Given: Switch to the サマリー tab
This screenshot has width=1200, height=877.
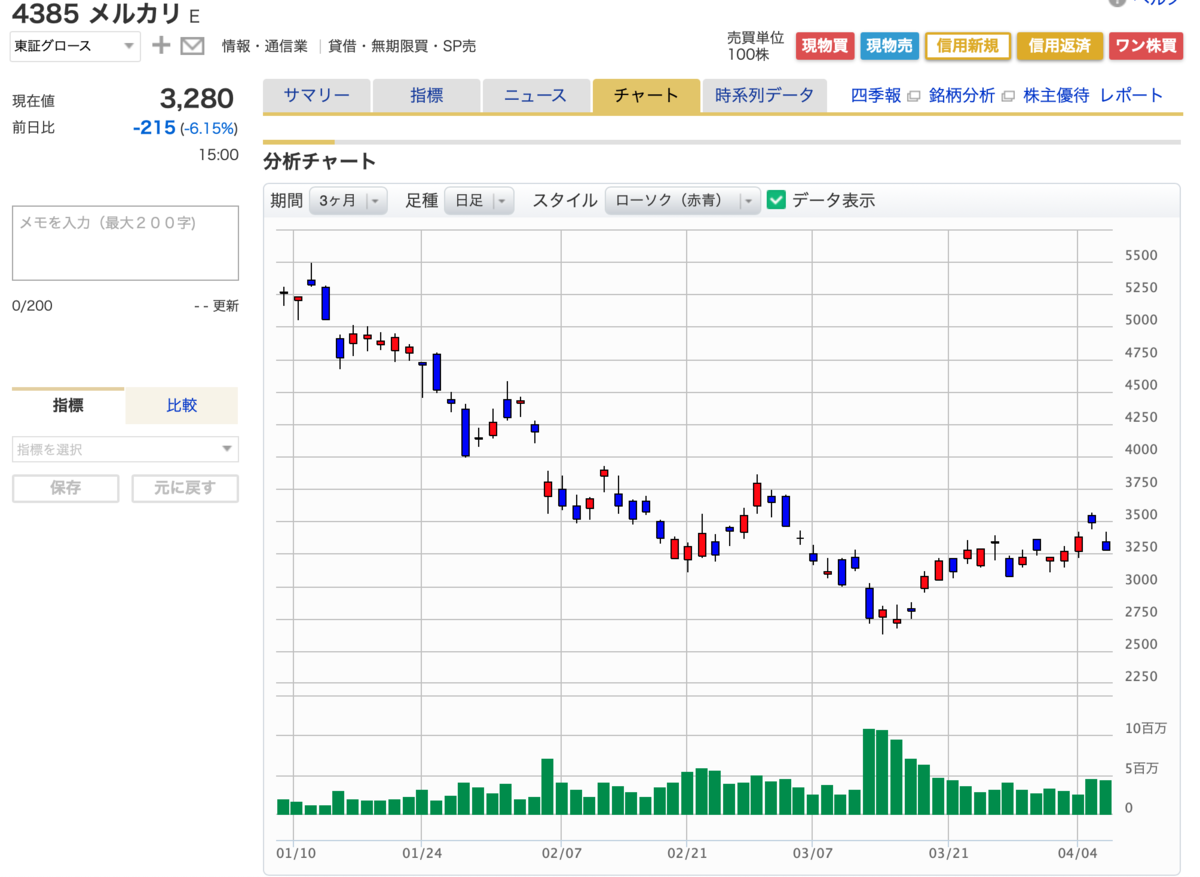Looking at the screenshot, I should tap(316, 96).
